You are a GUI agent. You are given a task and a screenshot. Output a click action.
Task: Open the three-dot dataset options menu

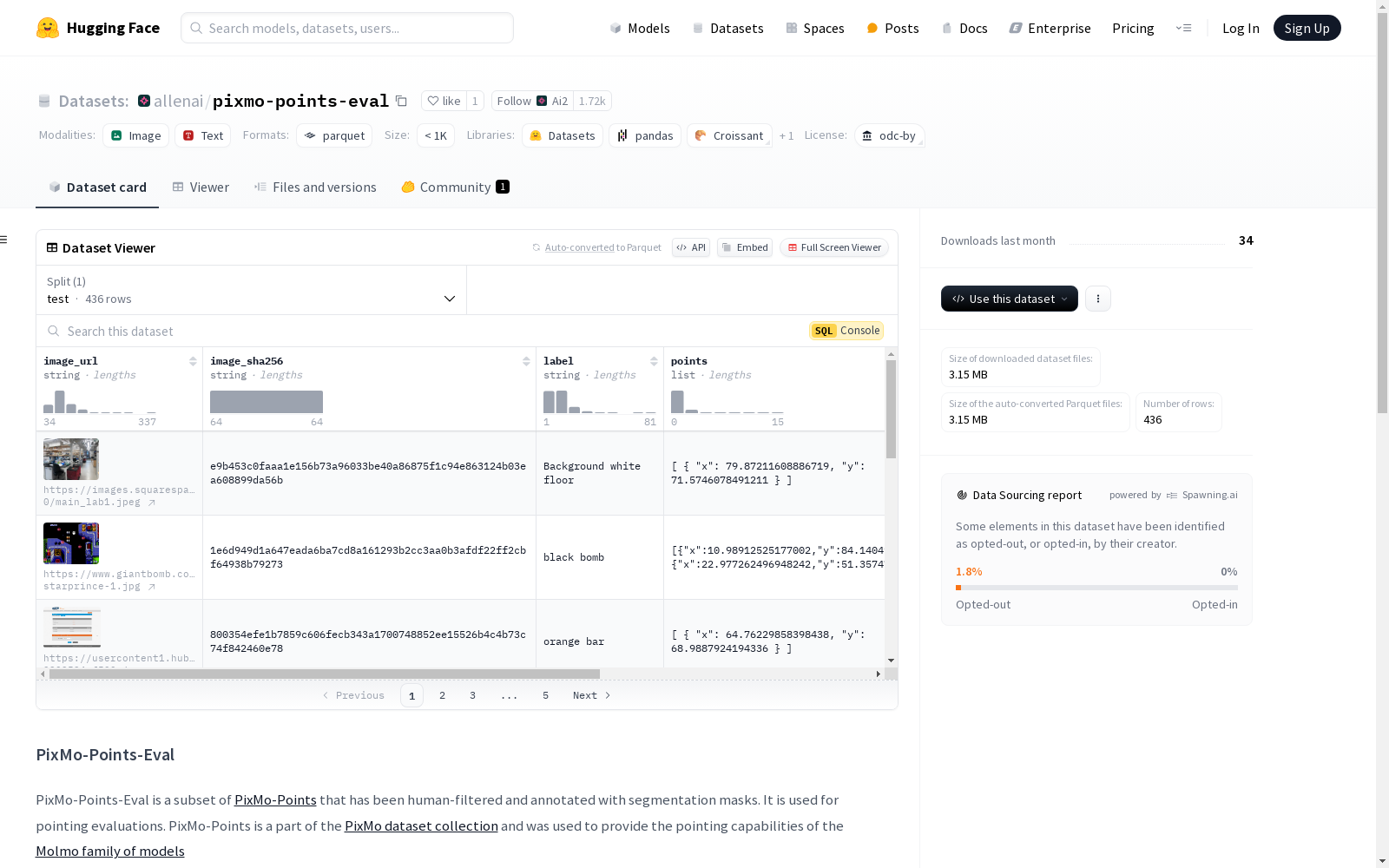(1098, 299)
